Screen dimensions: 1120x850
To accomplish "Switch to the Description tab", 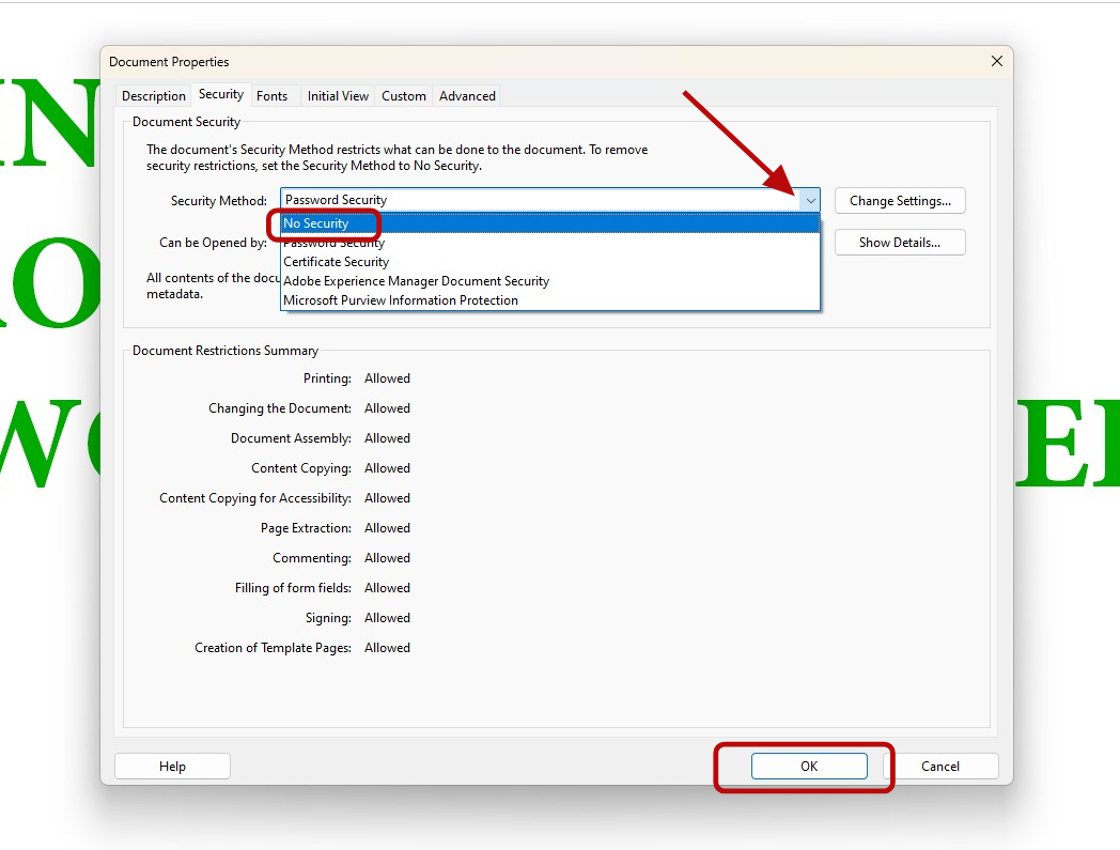I will click(154, 96).
